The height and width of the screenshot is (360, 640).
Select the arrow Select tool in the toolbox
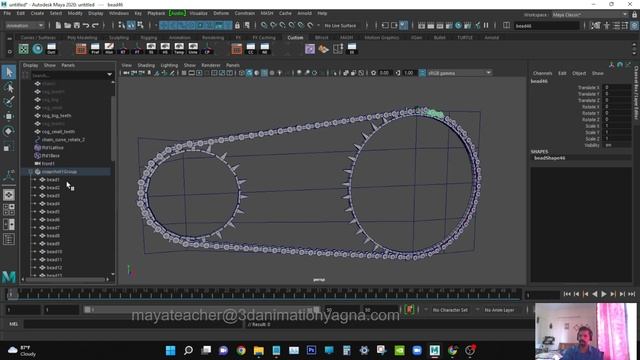[9, 72]
